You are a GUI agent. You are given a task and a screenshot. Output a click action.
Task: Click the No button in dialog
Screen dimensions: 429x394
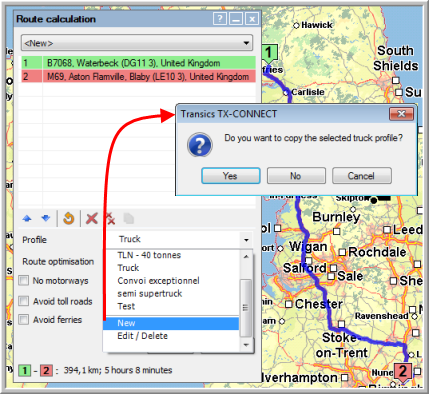coord(296,176)
